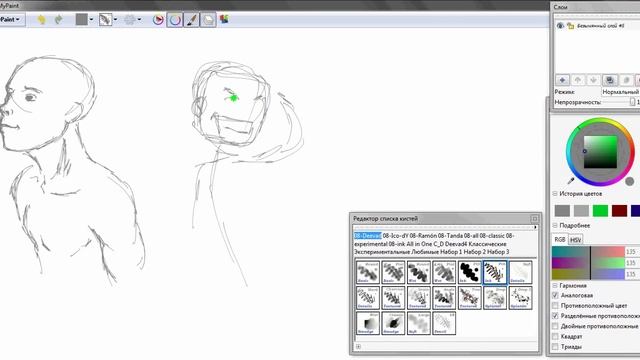
Task: Select the dark red color history swatch
Action: point(620,211)
